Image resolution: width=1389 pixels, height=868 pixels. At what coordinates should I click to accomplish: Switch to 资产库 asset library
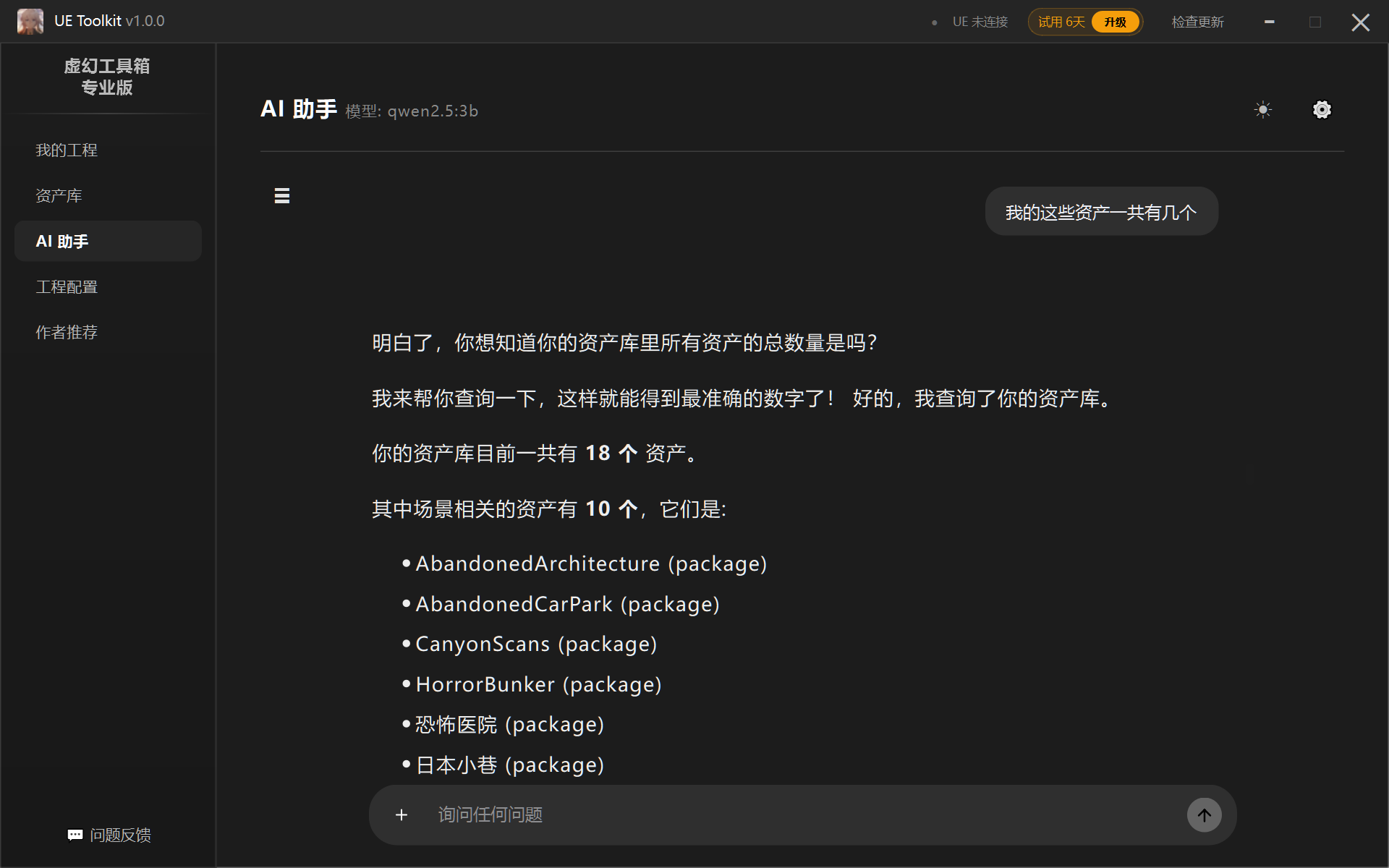pyautogui.click(x=59, y=196)
